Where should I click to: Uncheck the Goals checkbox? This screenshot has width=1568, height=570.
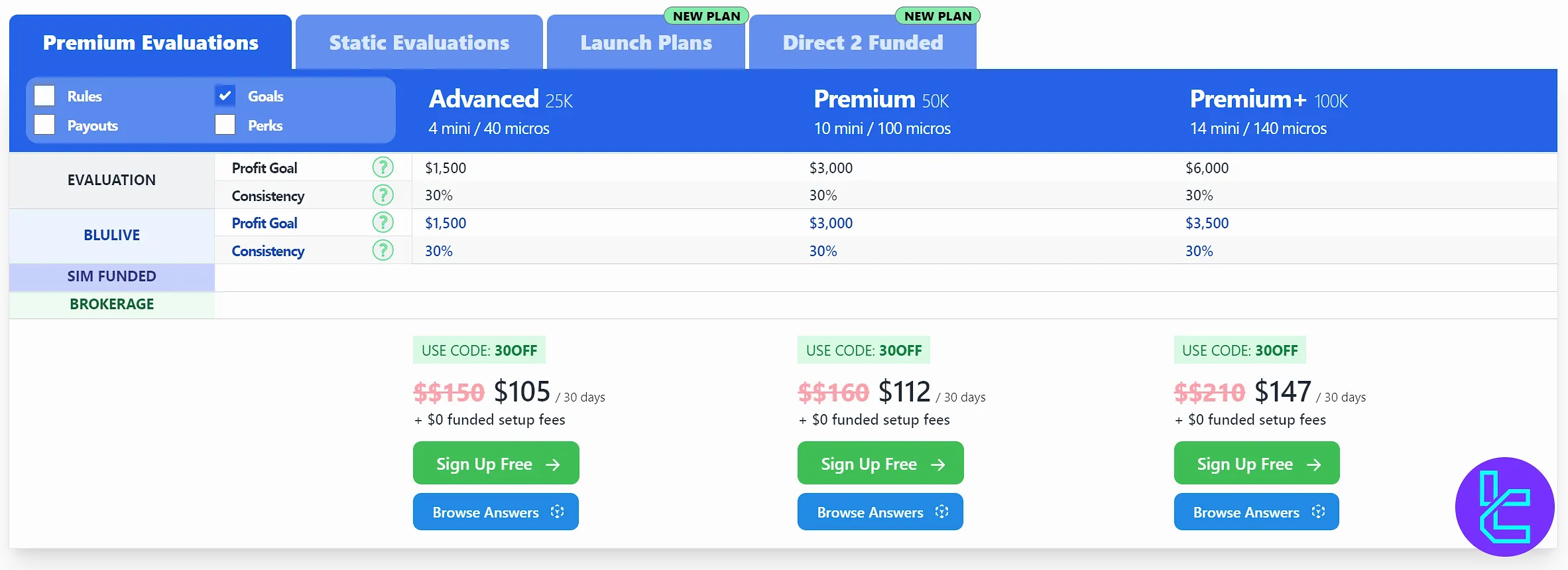point(225,96)
